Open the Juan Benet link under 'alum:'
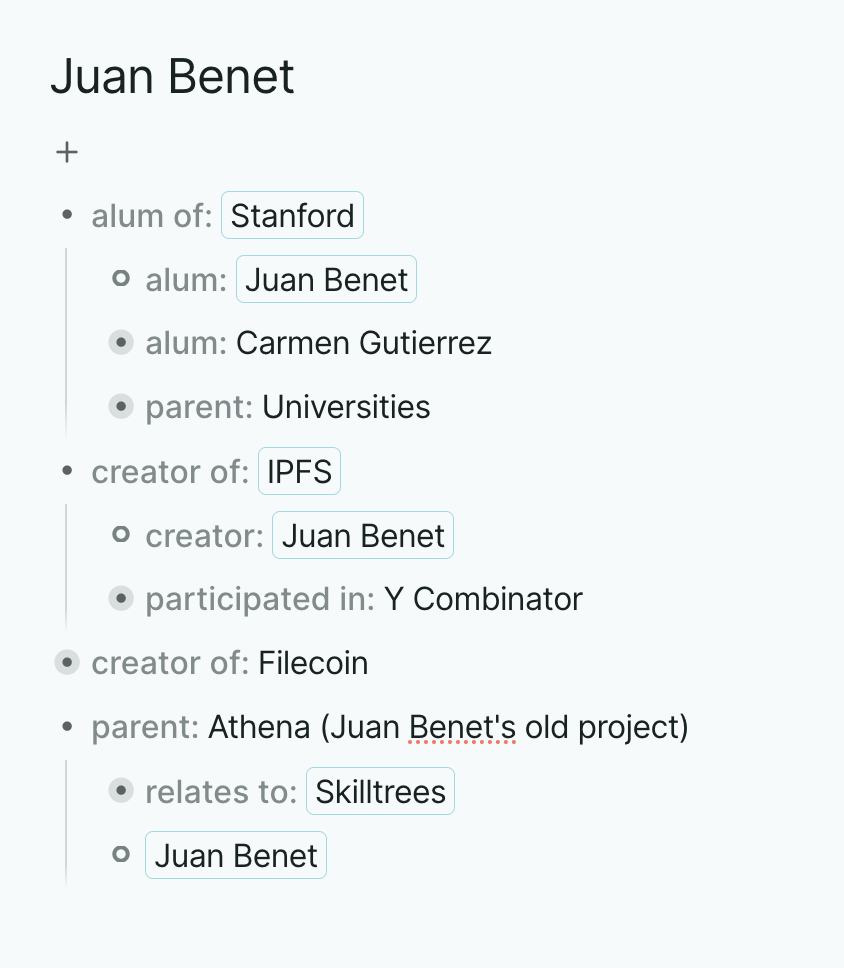This screenshot has height=968, width=844. tap(326, 280)
